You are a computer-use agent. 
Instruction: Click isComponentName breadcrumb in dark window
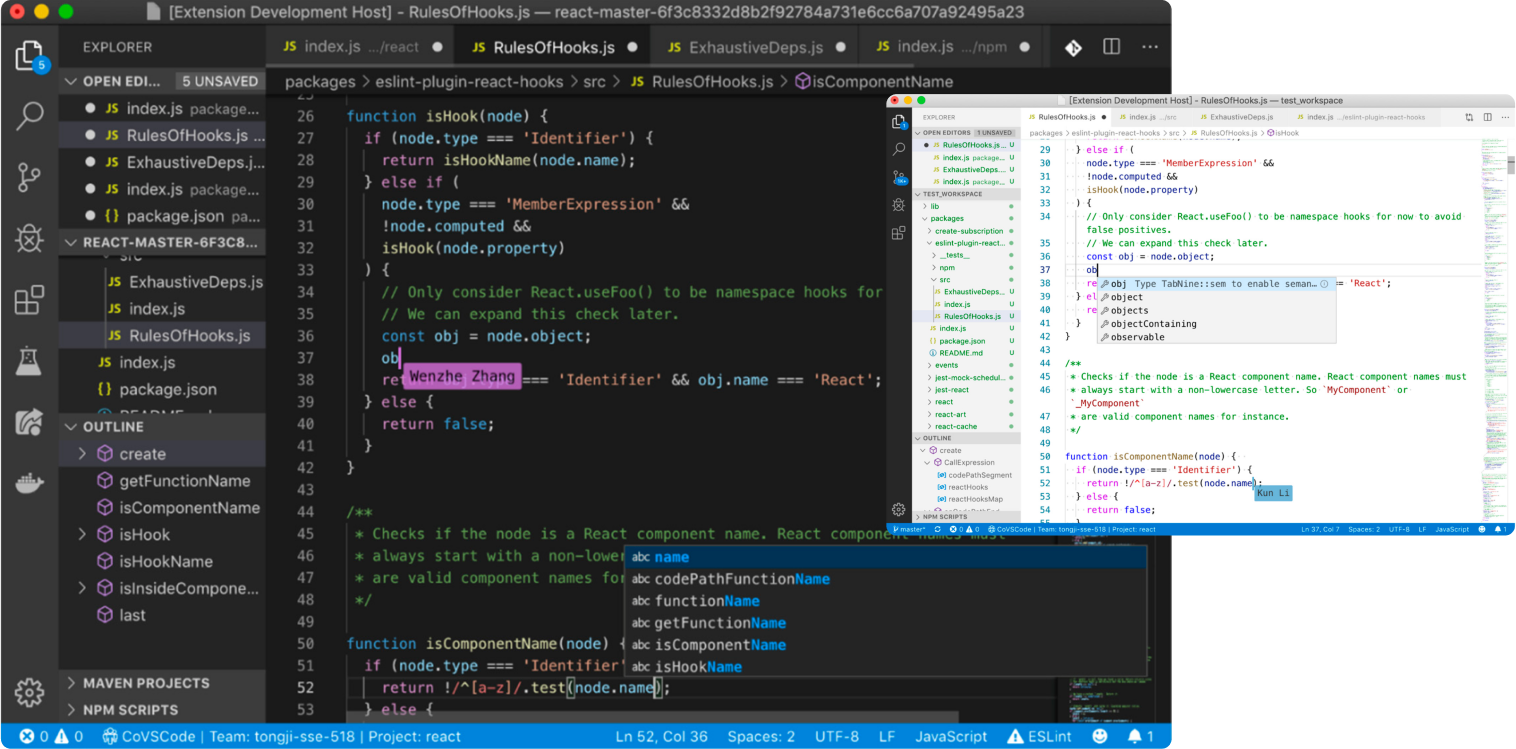coord(874,82)
